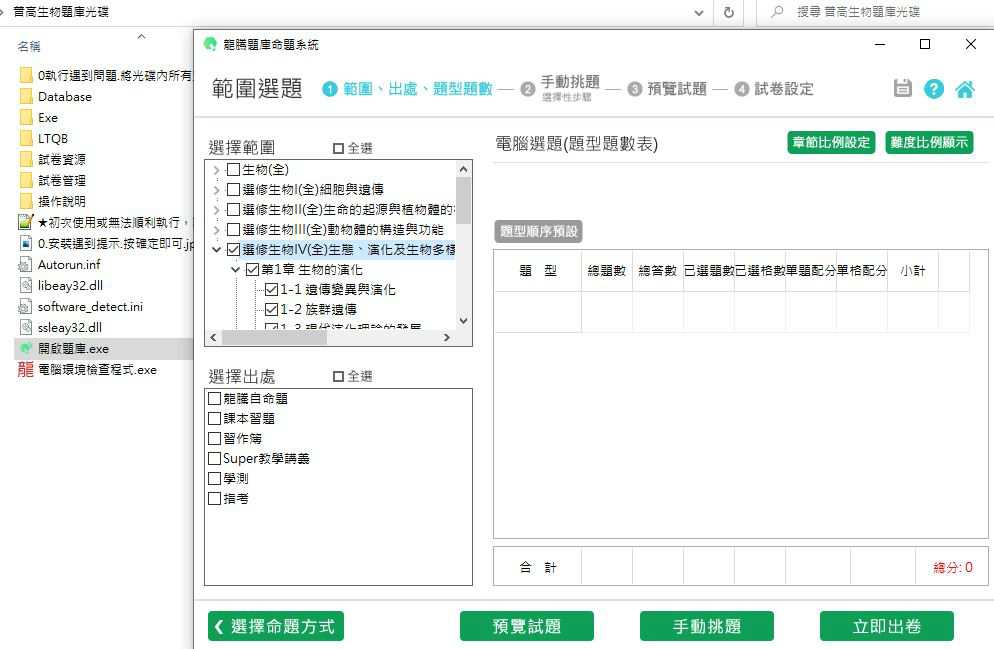Select the Exe folder icon

[26, 117]
